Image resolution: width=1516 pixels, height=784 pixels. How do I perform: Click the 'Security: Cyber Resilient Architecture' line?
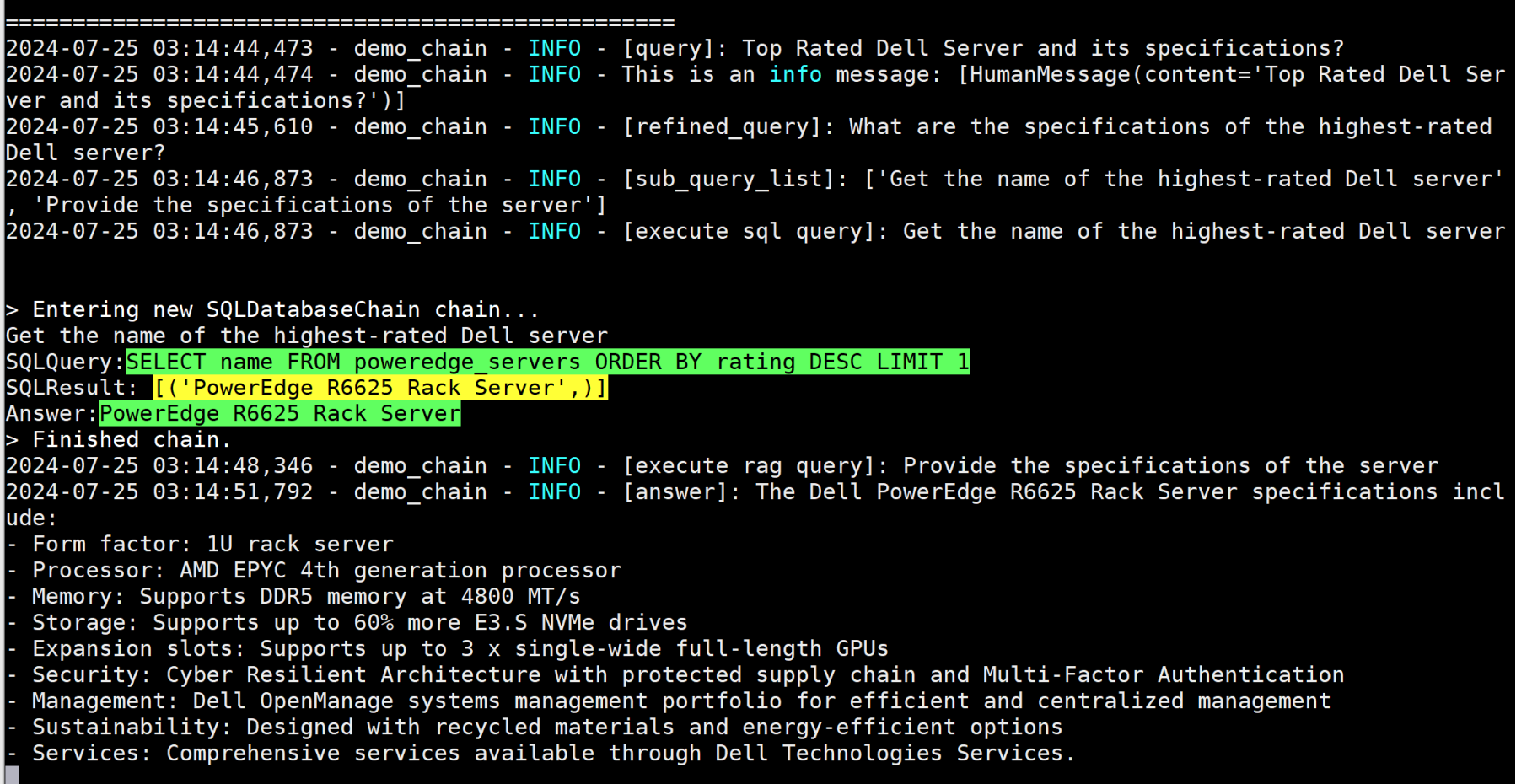[x=675, y=675]
